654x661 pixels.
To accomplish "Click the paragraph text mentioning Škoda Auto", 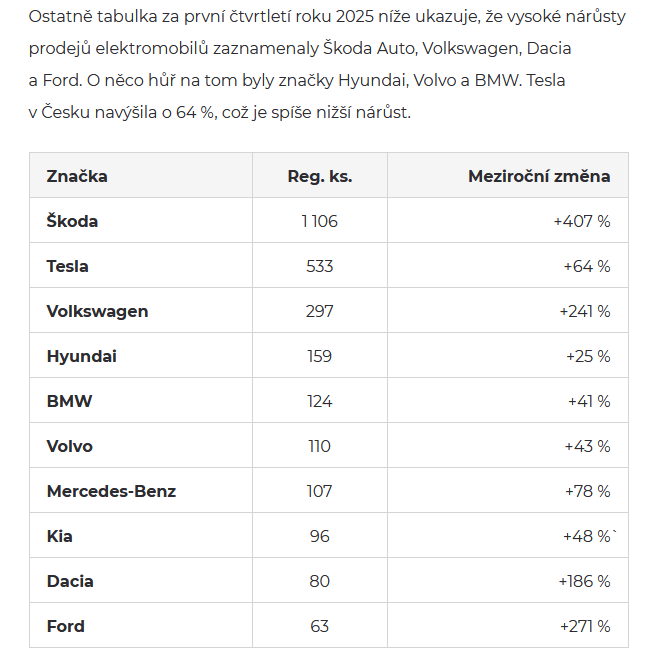I will point(327,64).
